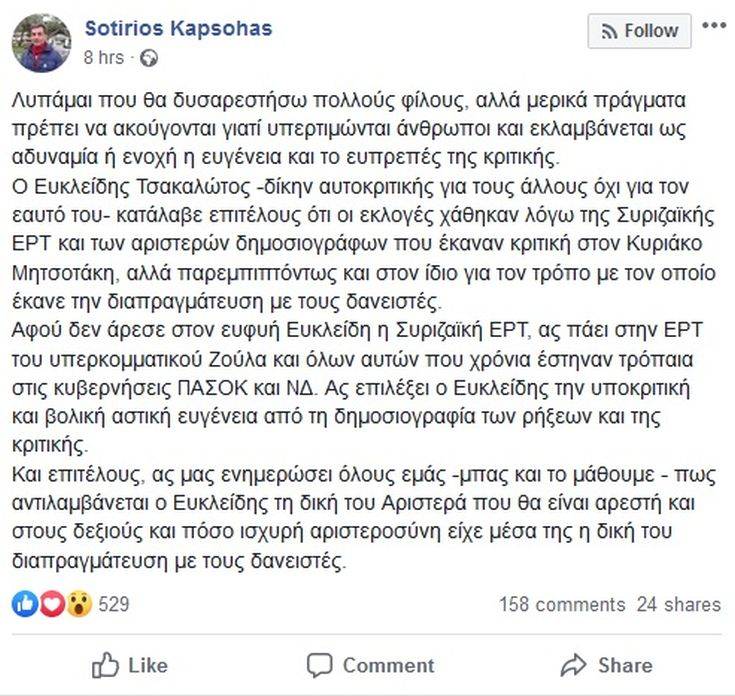Open the Sotirios Kapsohas name link
Viewport: 735px width, 696px height.
(178, 28)
